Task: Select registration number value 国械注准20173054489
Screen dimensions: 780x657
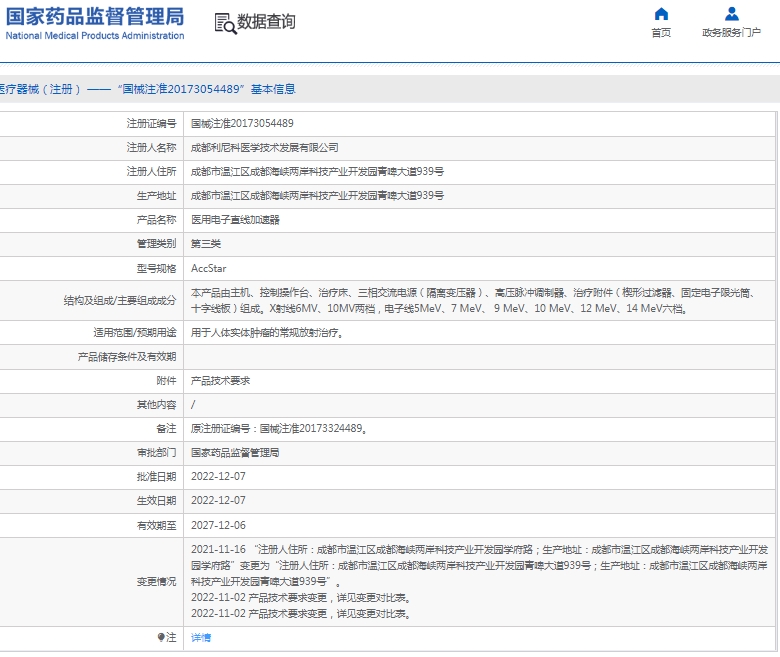Action: (242, 123)
